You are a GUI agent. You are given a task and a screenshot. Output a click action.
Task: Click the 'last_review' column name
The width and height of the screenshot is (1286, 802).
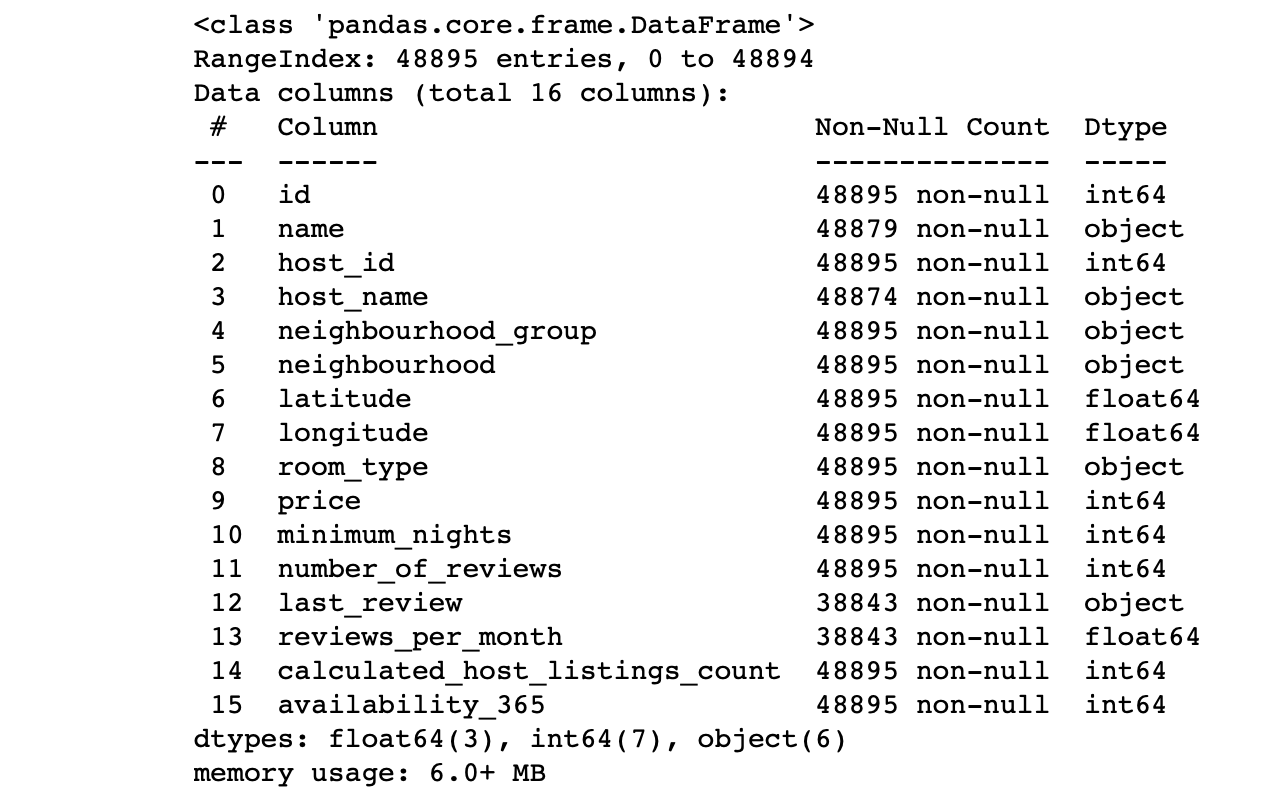369,603
